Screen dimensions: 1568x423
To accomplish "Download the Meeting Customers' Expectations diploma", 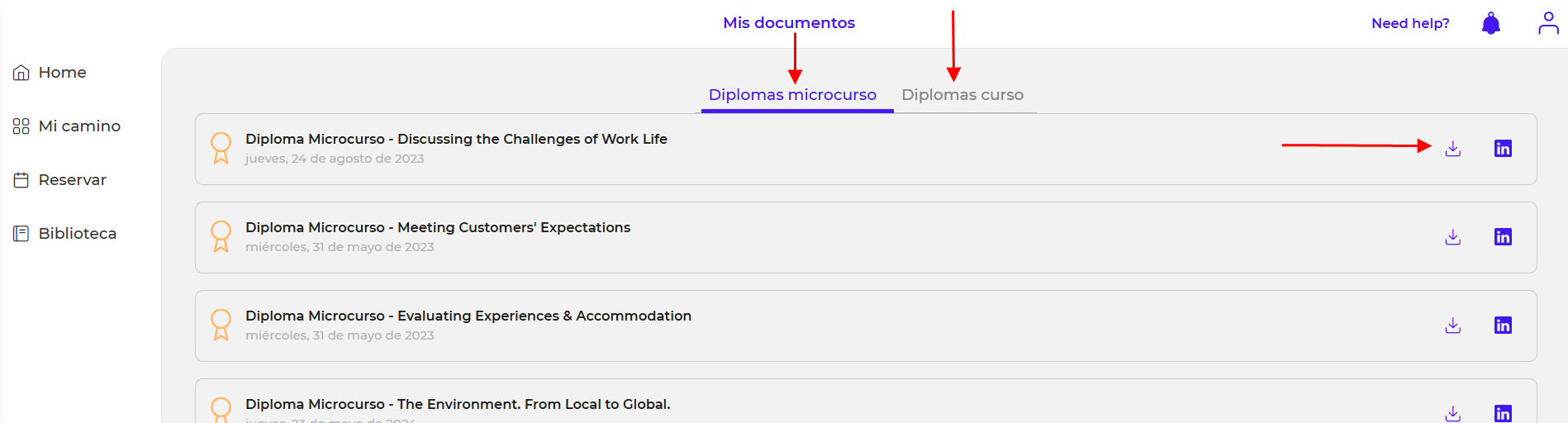I will pos(1452,237).
